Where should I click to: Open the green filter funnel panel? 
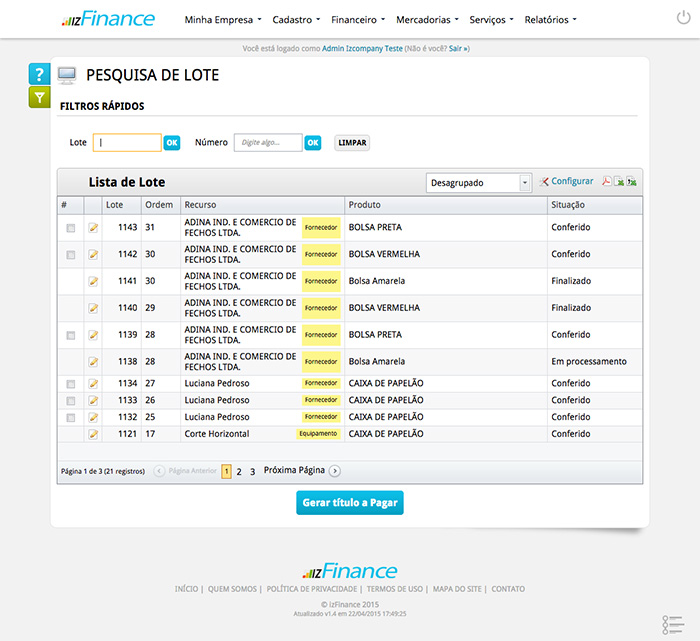39,97
